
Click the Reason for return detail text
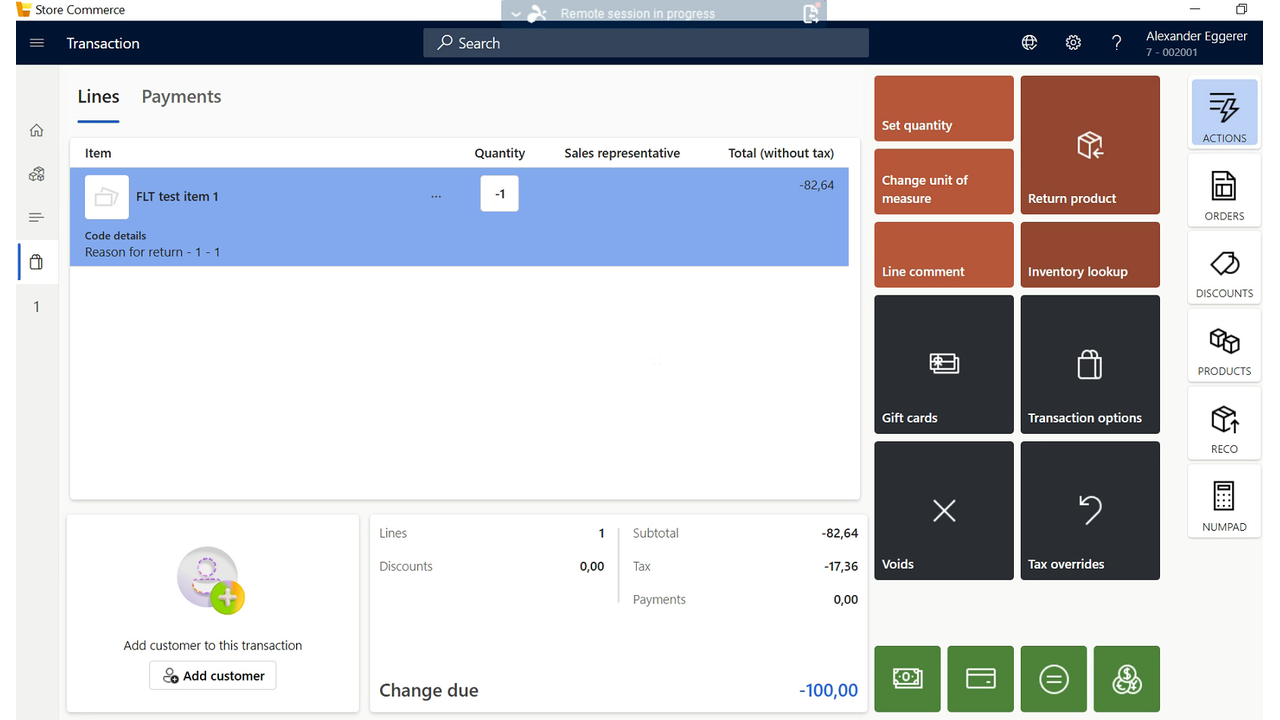(x=152, y=252)
